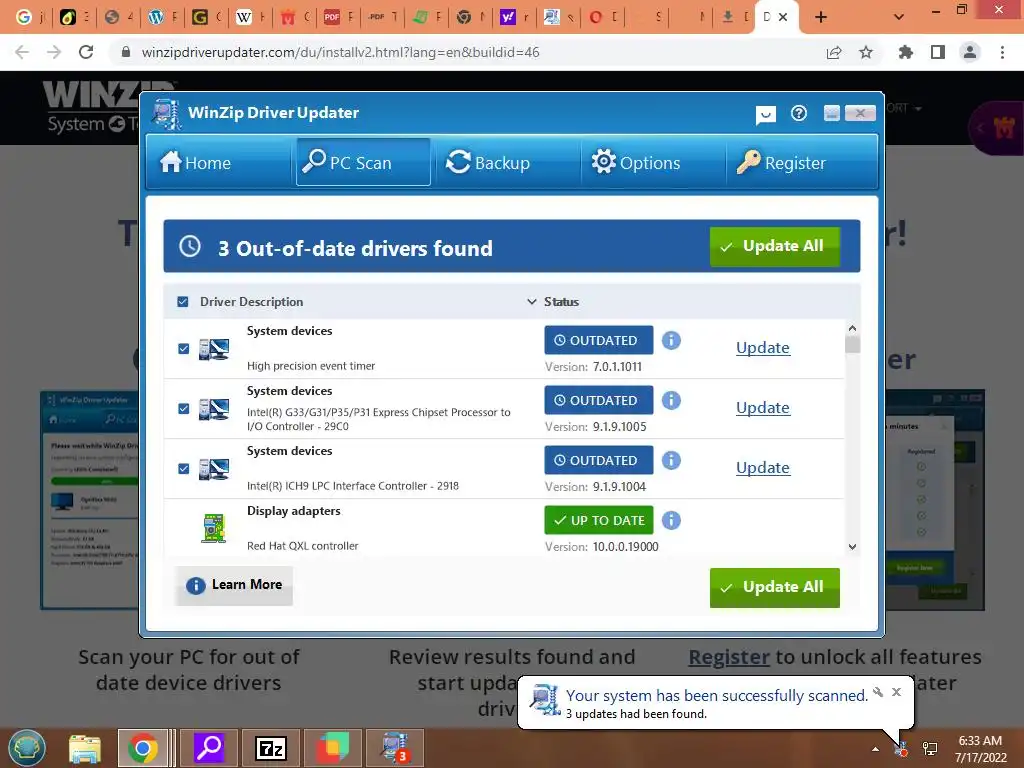The width and height of the screenshot is (1024, 768).
Task: Click the Chrome address bar URL
Action: coord(340,52)
